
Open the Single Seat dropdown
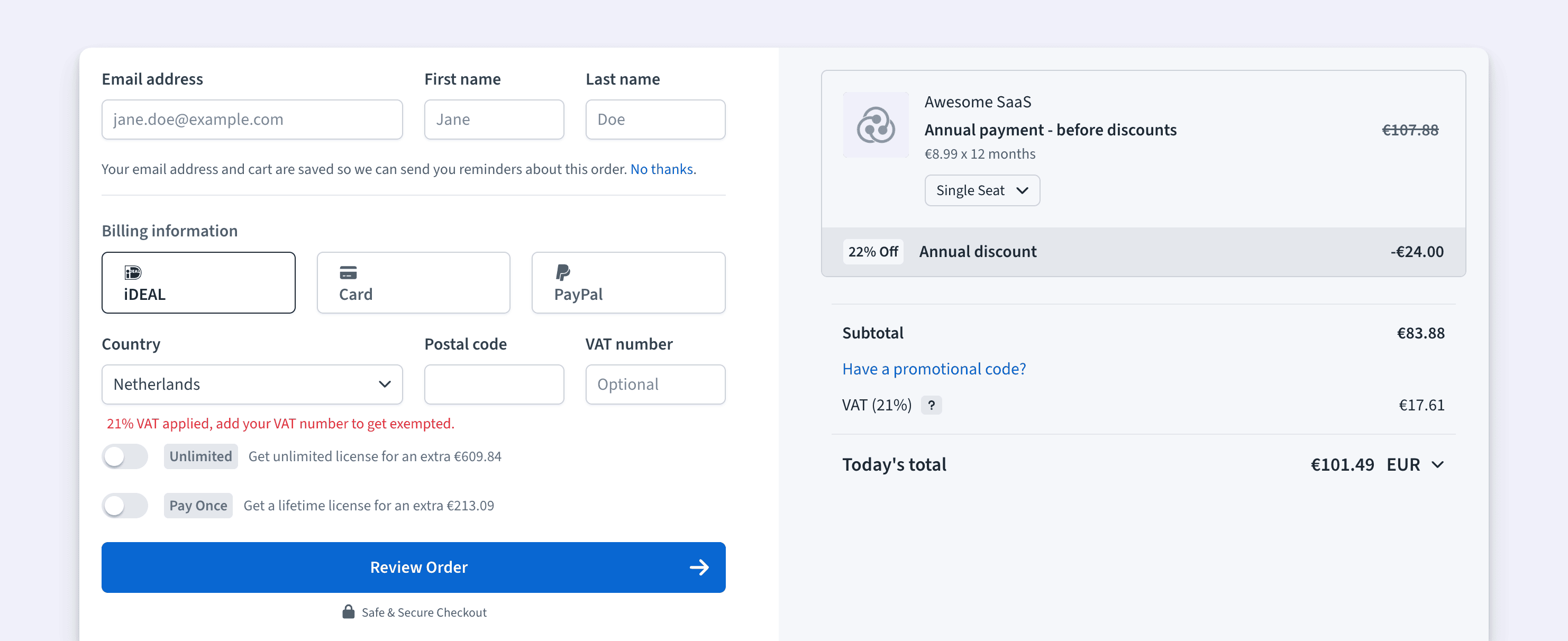[982, 190]
